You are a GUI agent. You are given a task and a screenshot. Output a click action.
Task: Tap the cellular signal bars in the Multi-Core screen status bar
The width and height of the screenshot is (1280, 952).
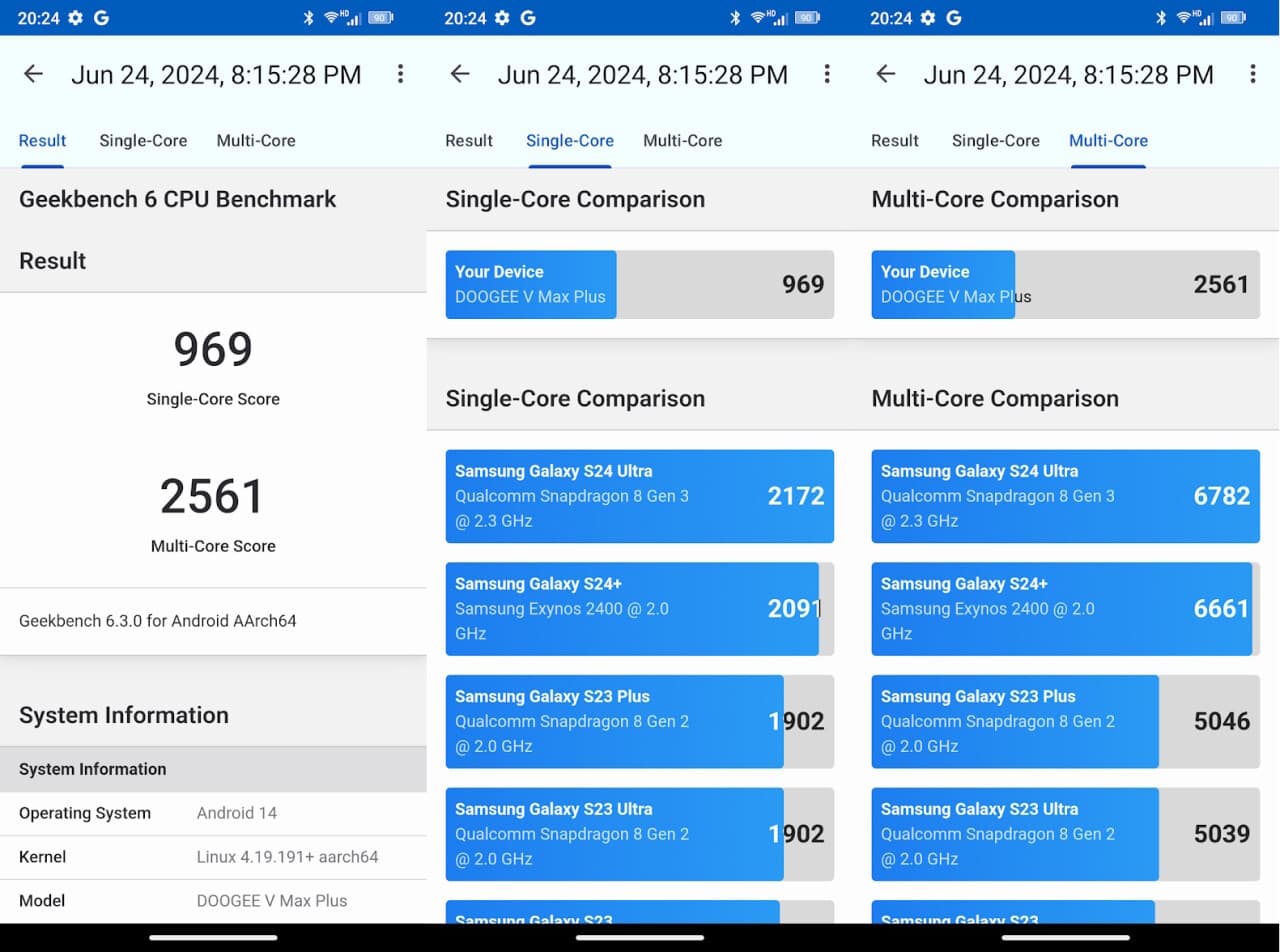click(1206, 19)
